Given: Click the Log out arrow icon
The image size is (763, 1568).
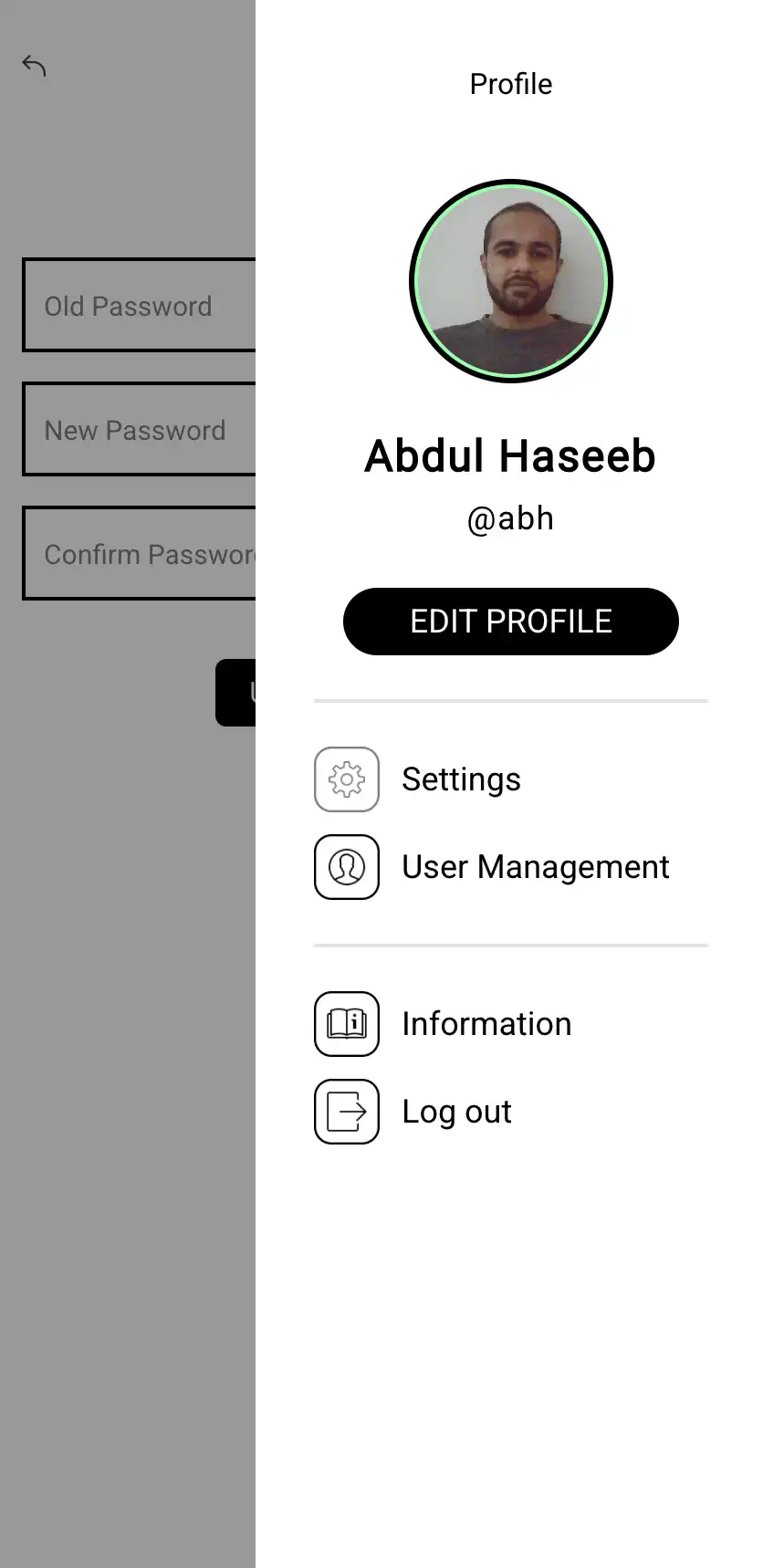Looking at the screenshot, I should pos(347,1112).
